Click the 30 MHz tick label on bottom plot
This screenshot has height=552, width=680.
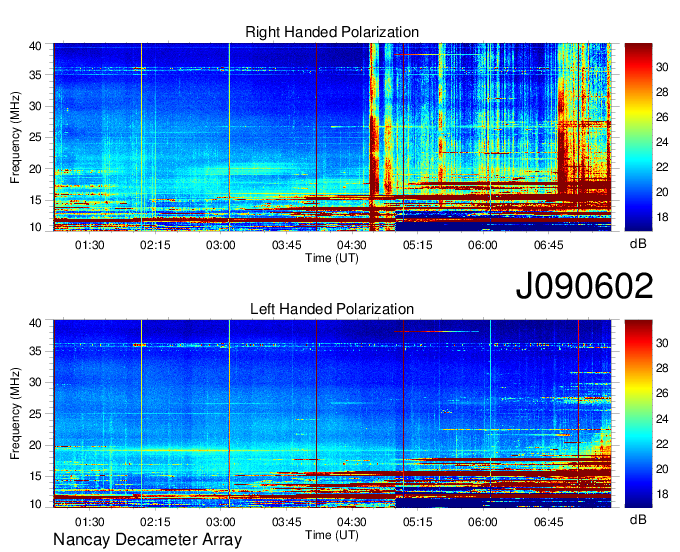pyautogui.click(x=35, y=382)
